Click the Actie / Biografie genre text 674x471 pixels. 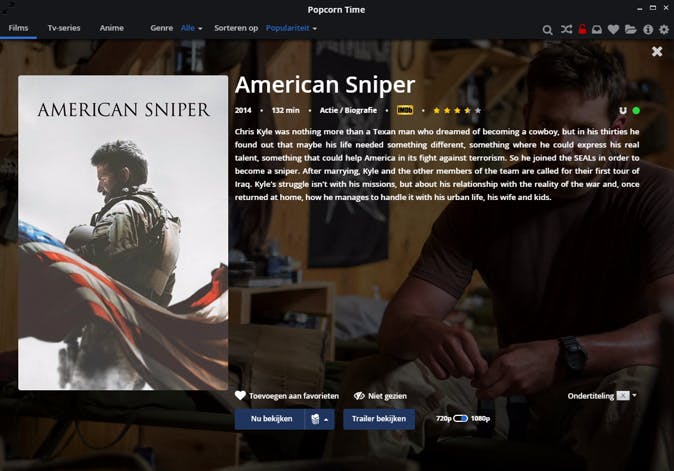point(348,110)
